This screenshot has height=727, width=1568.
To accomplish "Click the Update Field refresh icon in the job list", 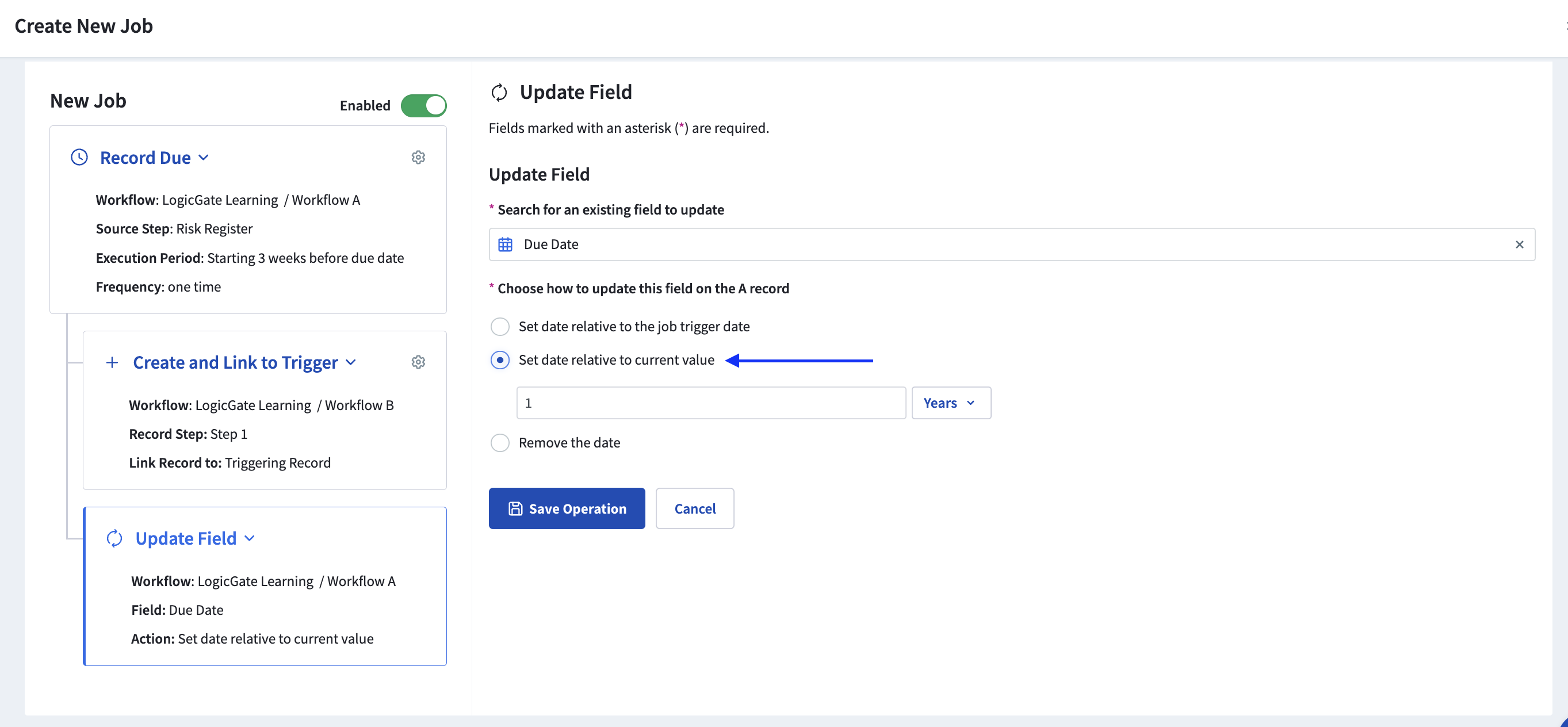I will (x=114, y=539).
